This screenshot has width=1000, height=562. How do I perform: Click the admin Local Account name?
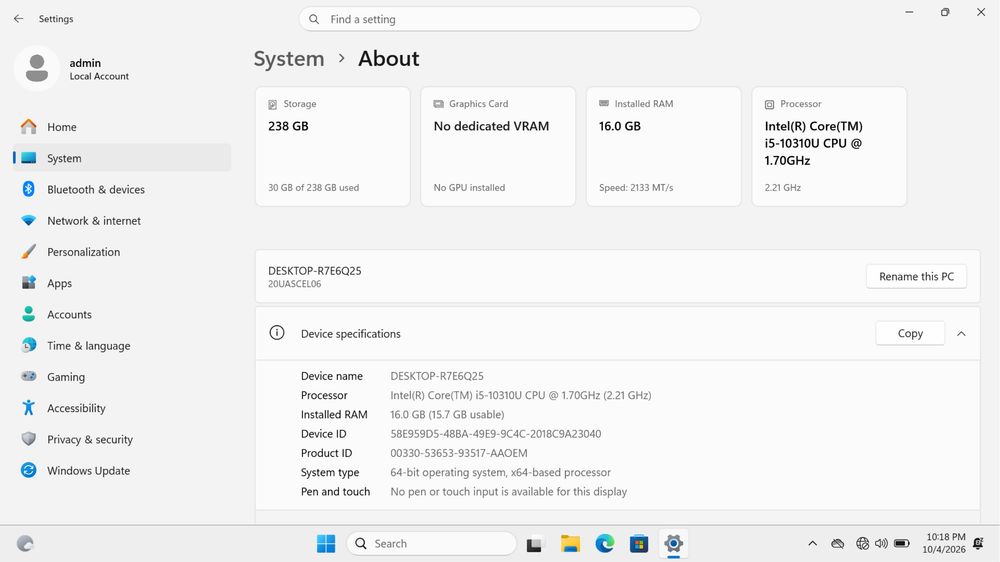click(99, 69)
